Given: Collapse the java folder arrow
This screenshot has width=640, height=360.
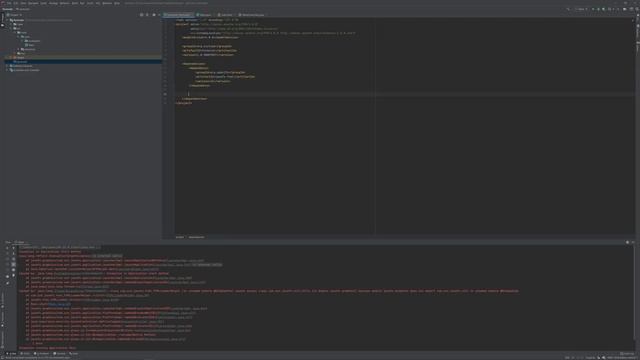Looking at the screenshot, I should tap(18, 36).
